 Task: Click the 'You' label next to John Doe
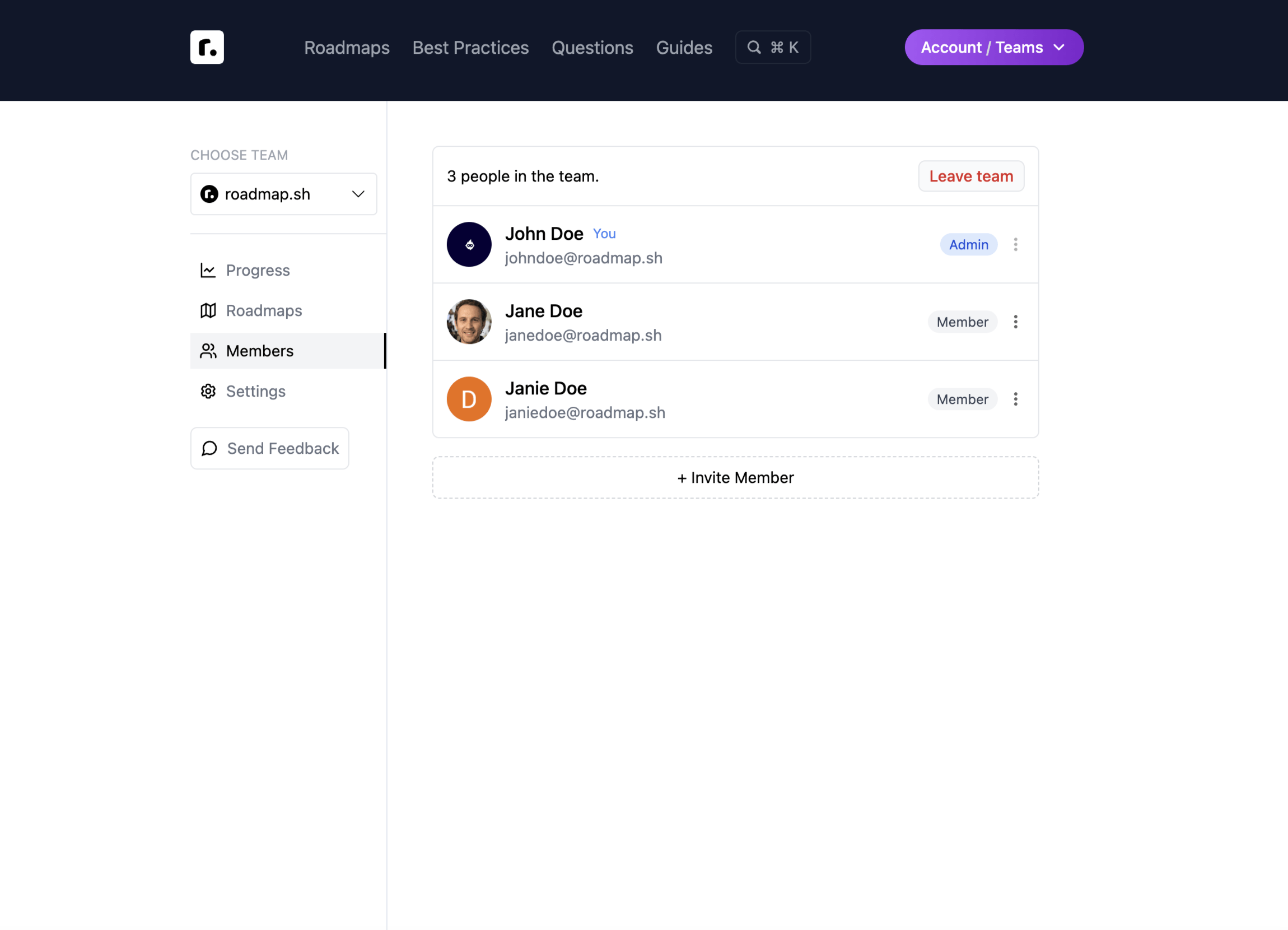(x=604, y=234)
